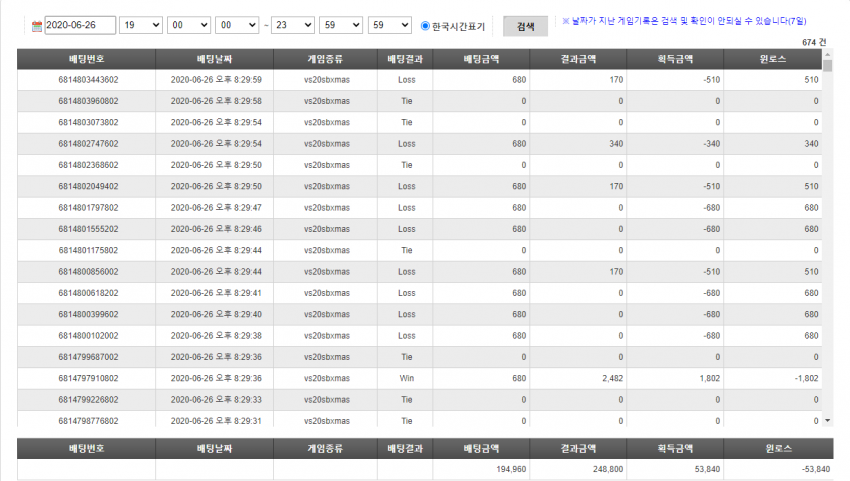Click the scrollbar up arrow
The width and height of the screenshot is (850, 481).
[827, 55]
